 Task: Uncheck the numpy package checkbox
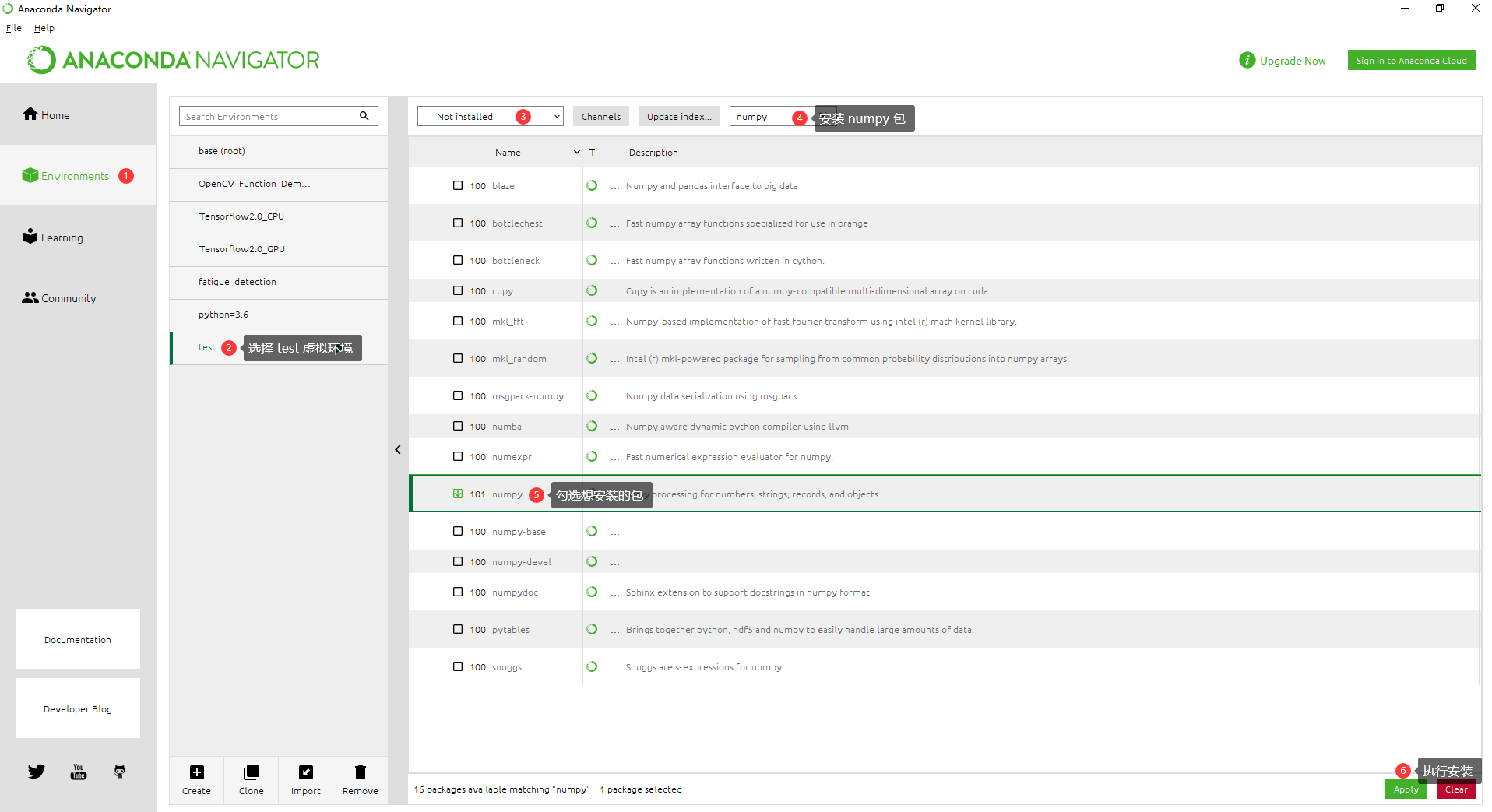(x=458, y=494)
